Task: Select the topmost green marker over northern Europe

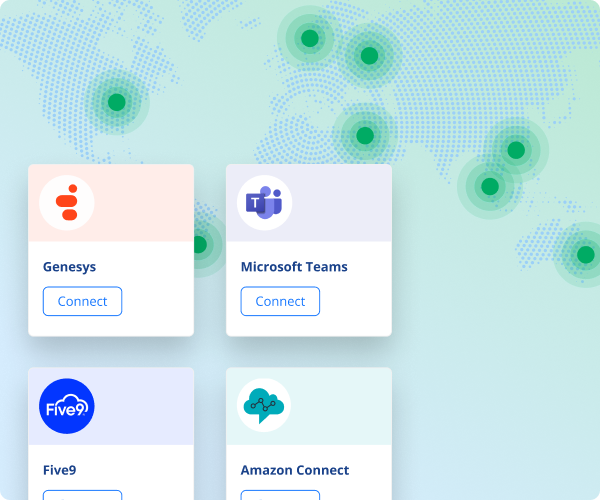Action: coord(310,39)
